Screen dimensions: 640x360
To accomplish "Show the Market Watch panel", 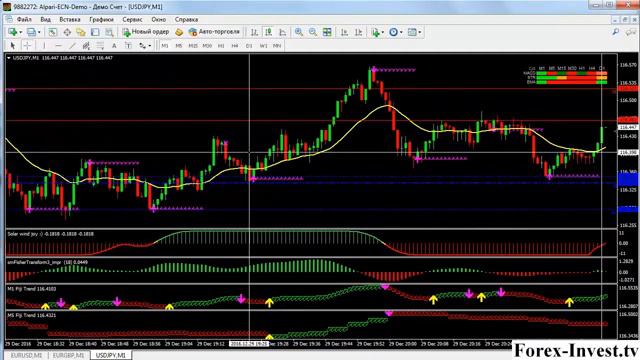I will coord(53,32).
